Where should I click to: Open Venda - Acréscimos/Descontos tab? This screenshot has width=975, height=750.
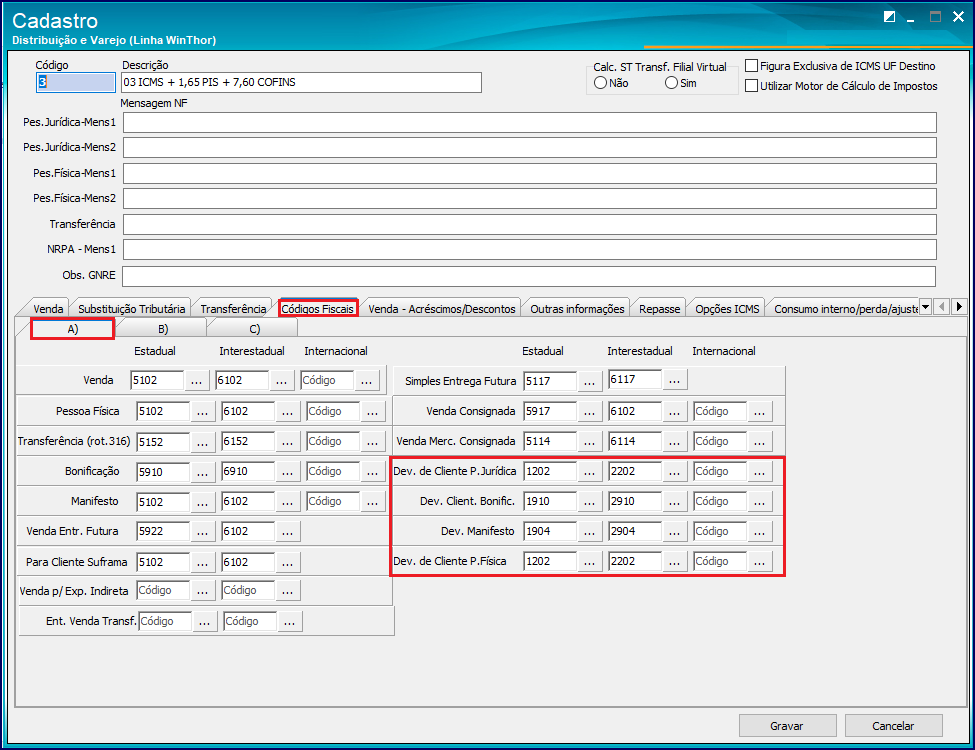click(x=441, y=308)
